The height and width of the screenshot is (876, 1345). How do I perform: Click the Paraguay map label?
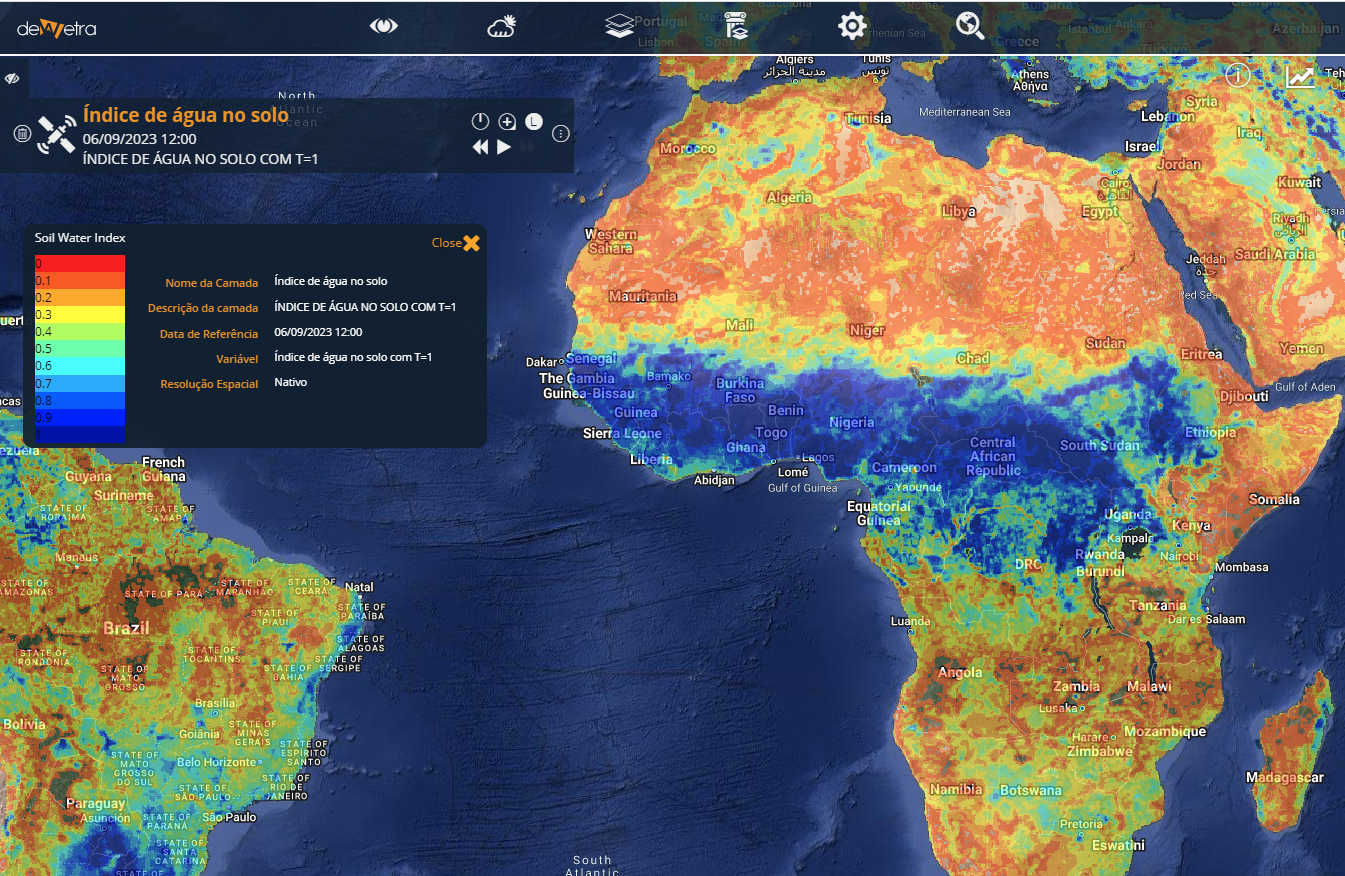96,803
